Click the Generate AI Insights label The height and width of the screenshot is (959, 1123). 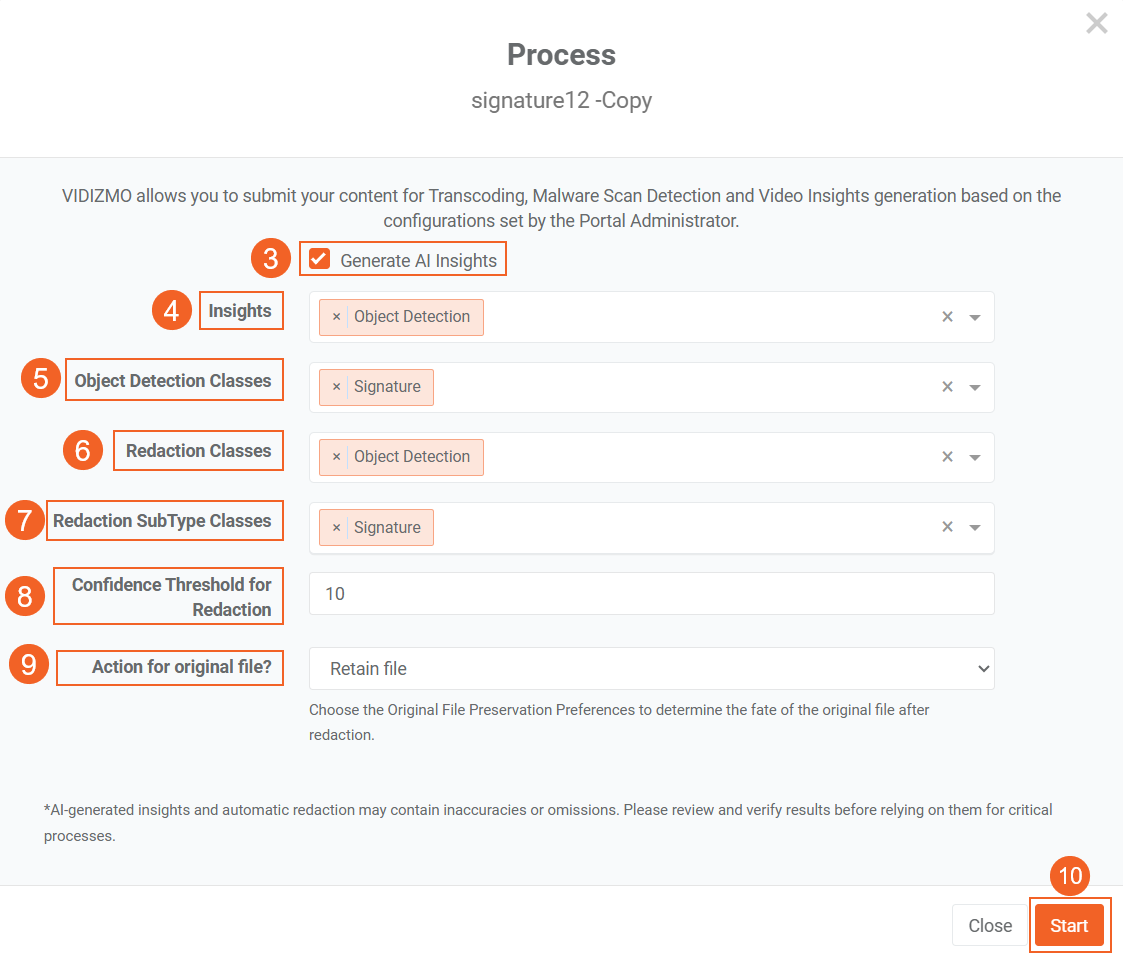(x=418, y=261)
